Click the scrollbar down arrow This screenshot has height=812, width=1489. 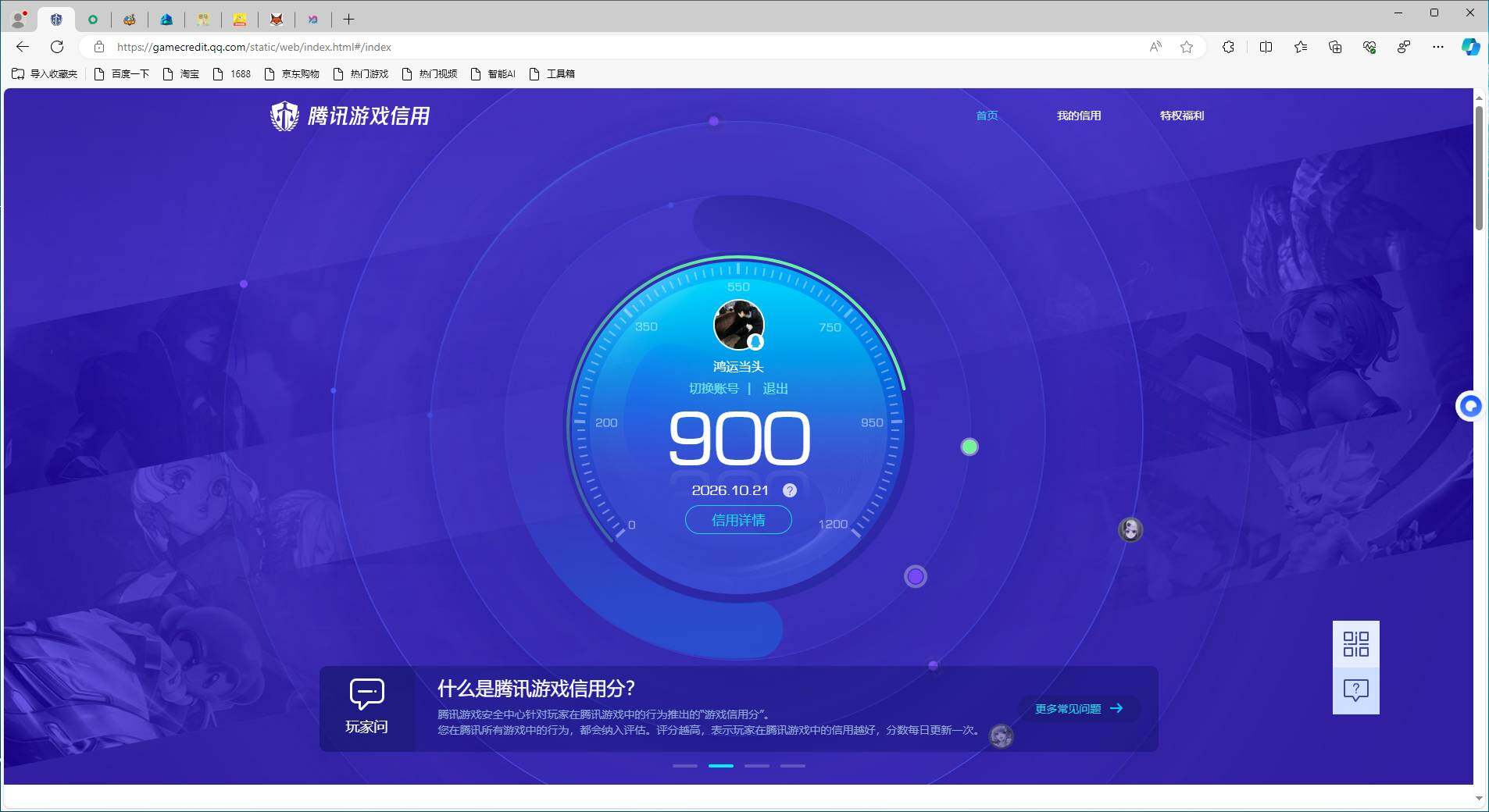tap(1479, 798)
